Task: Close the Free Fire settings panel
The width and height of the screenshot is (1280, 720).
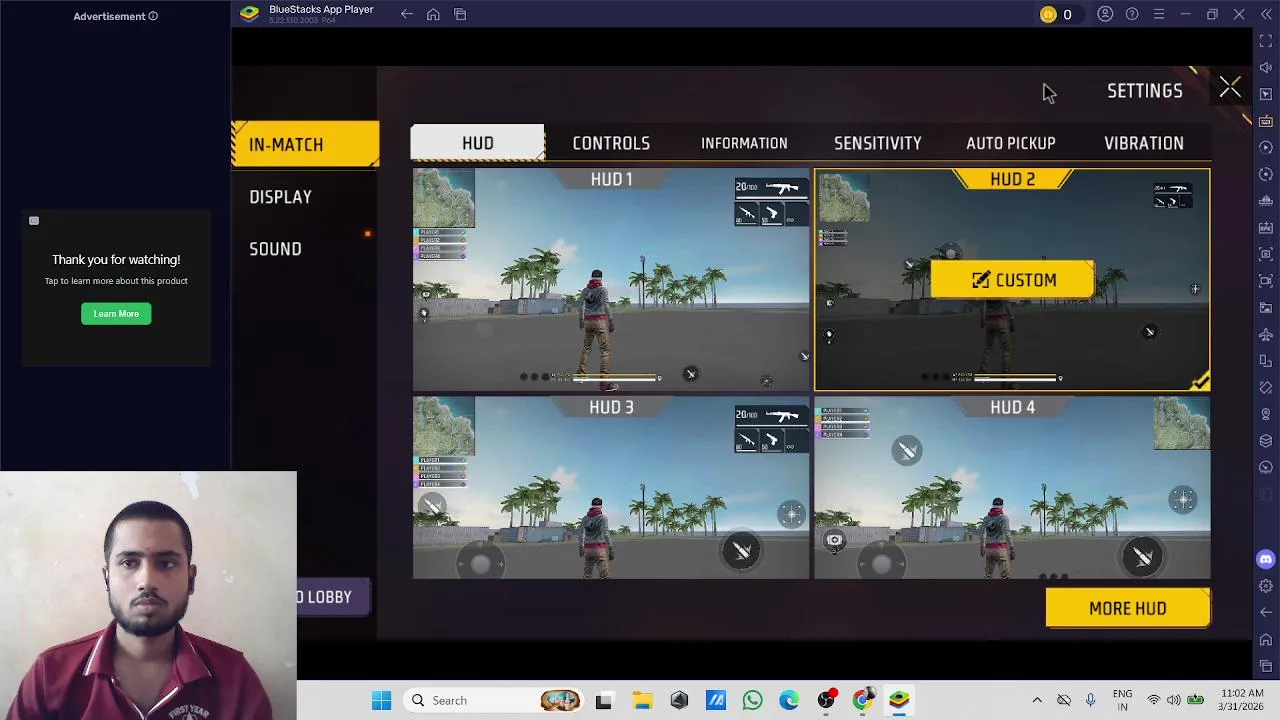Action: (x=1230, y=89)
